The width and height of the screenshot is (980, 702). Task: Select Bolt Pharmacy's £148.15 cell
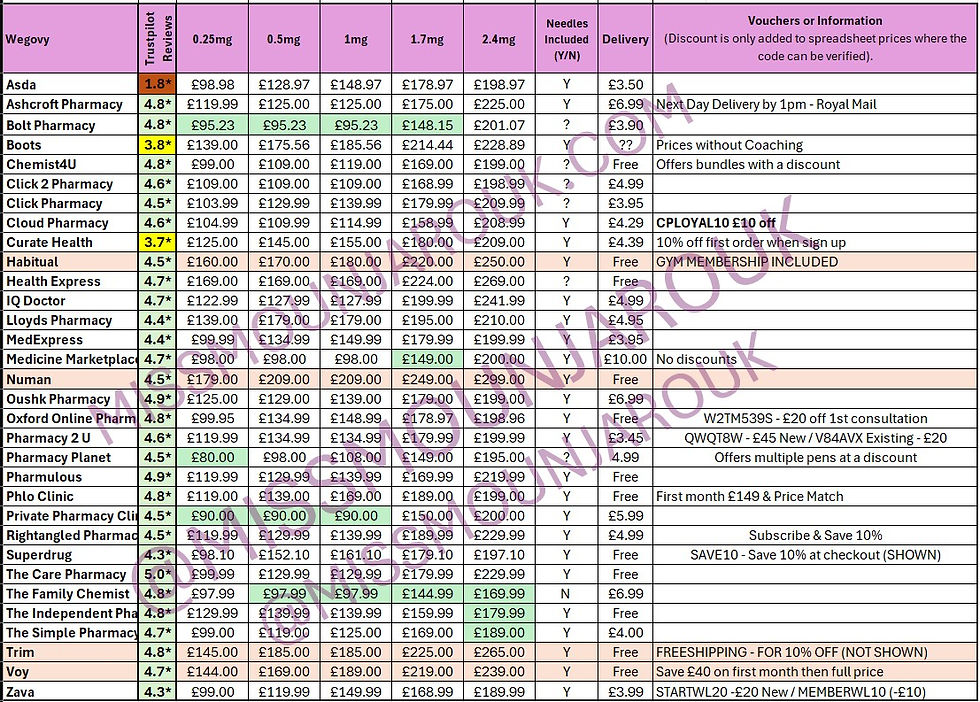coord(428,125)
